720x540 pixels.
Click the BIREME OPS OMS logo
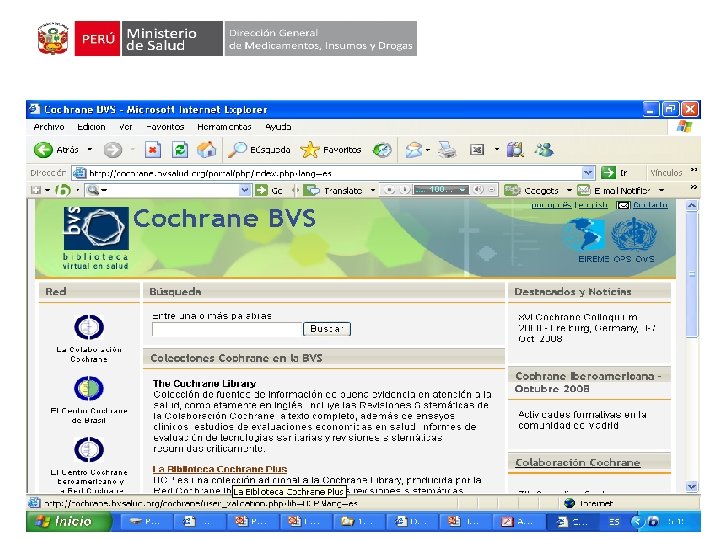[611, 240]
